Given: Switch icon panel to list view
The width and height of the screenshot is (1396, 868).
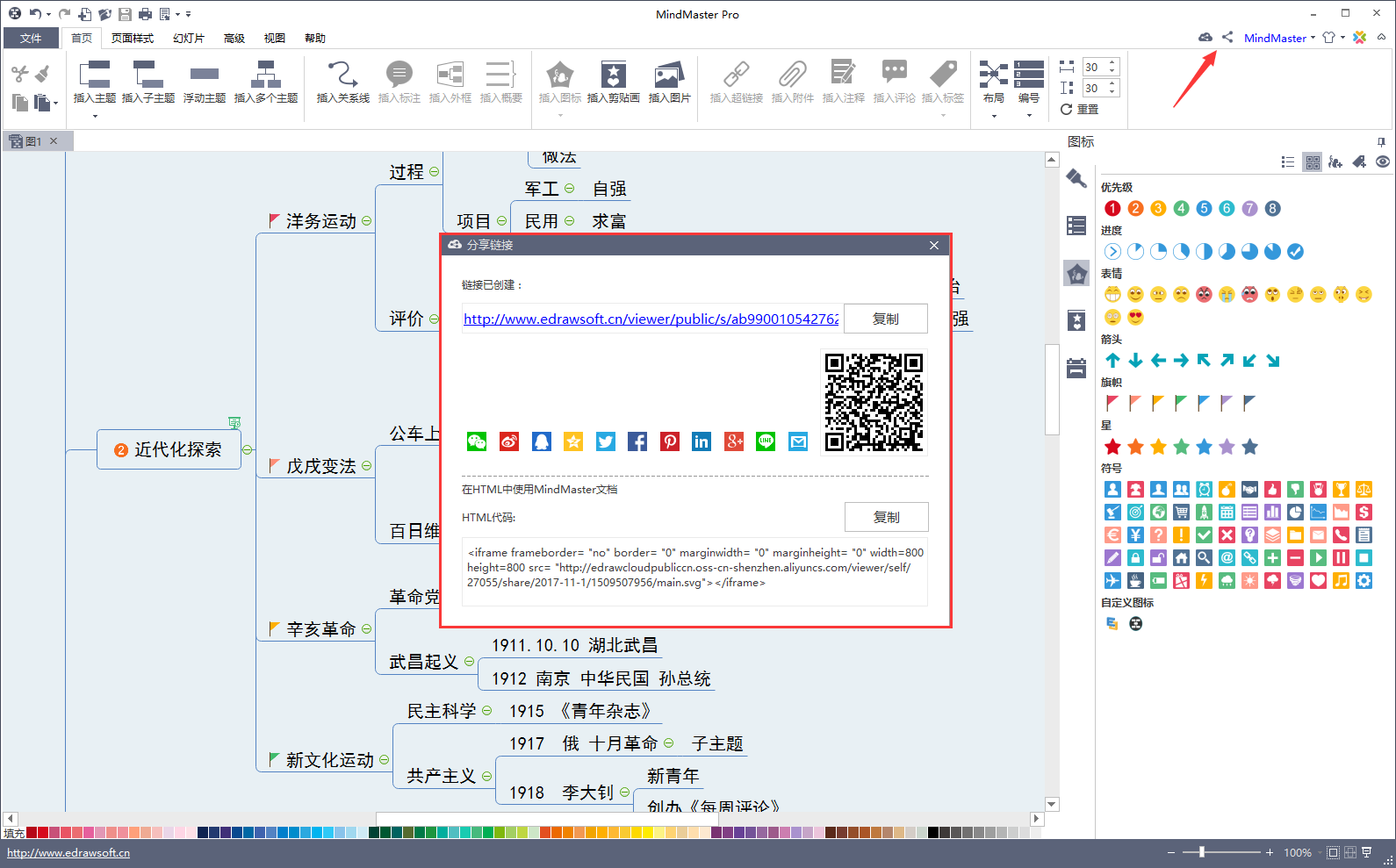Looking at the screenshot, I should coord(1288,161).
